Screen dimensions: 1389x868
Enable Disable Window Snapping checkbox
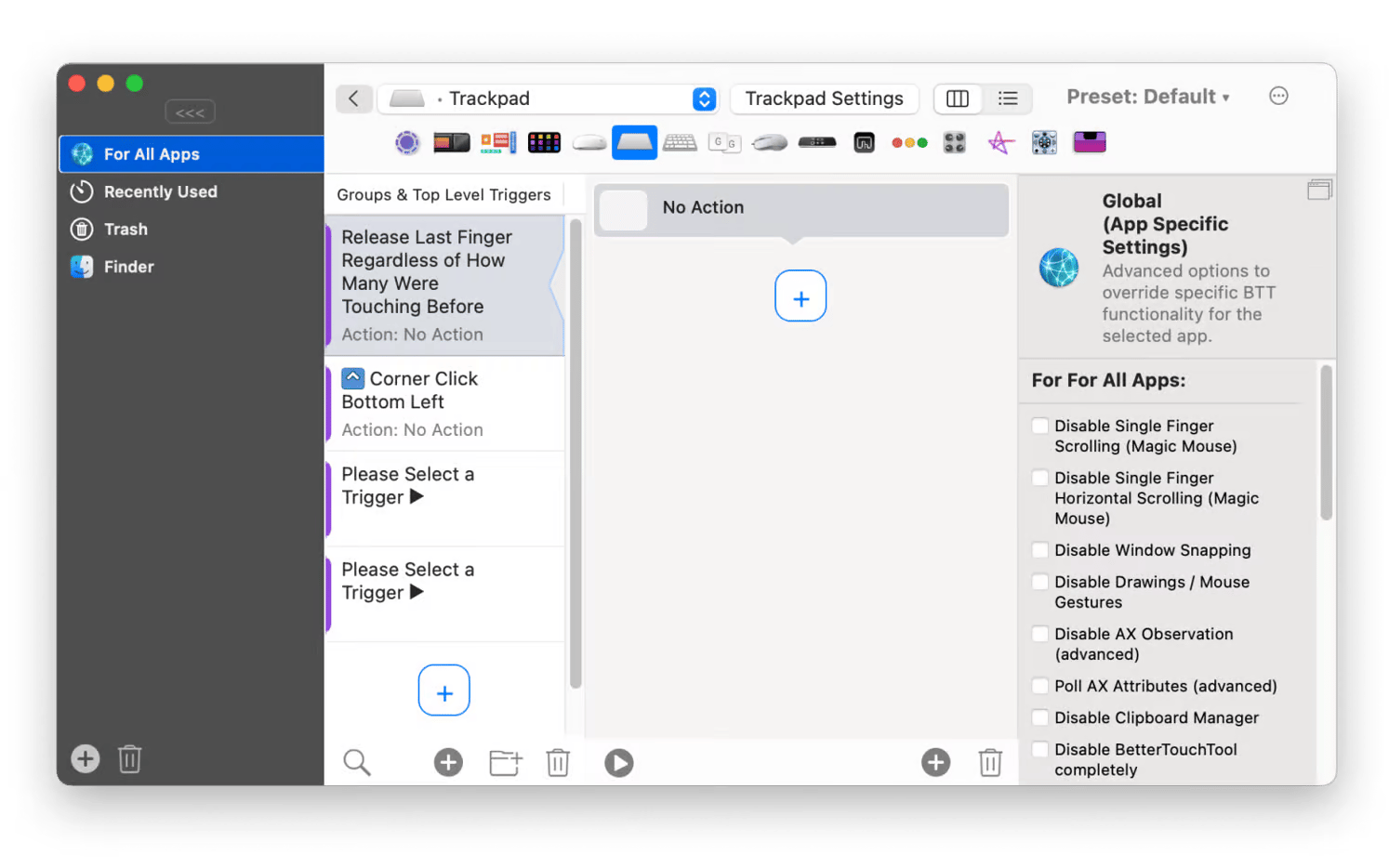pos(1040,550)
